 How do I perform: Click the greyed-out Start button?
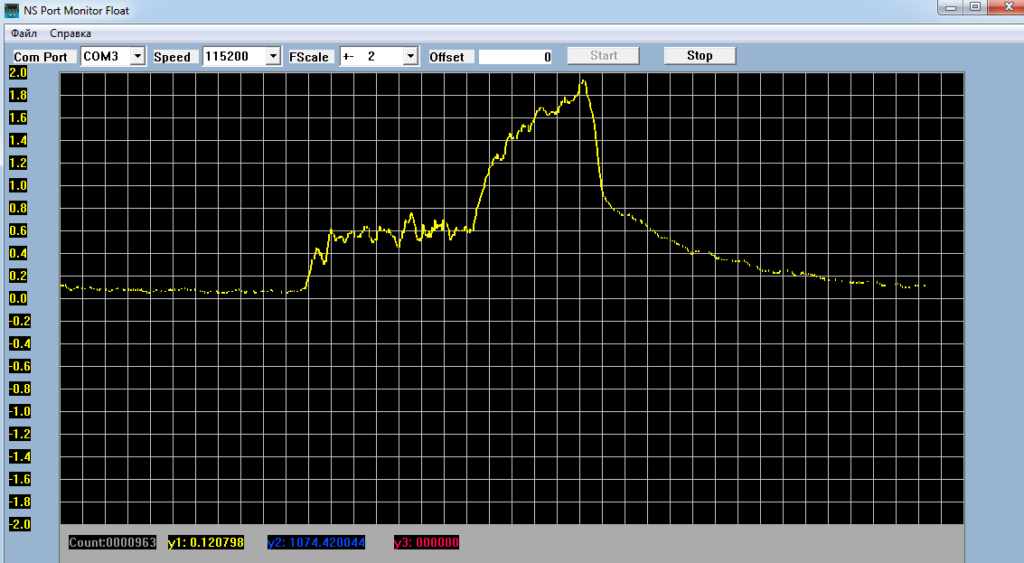[x=603, y=56]
